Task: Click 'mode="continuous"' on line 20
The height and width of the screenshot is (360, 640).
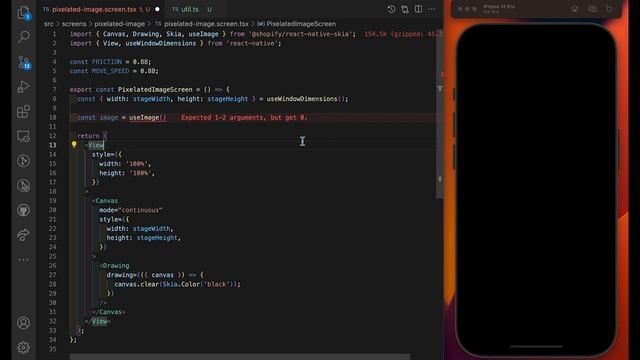Action: click(131, 210)
